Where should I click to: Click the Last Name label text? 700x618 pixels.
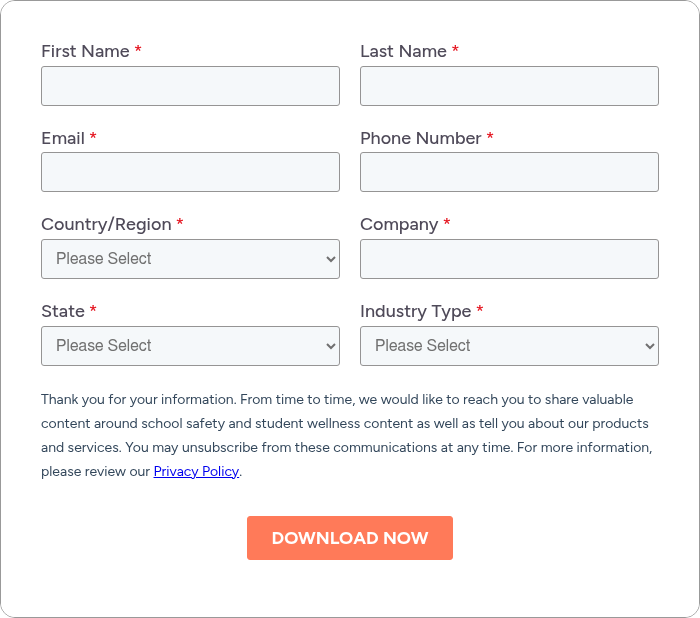pyautogui.click(x=403, y=51)
